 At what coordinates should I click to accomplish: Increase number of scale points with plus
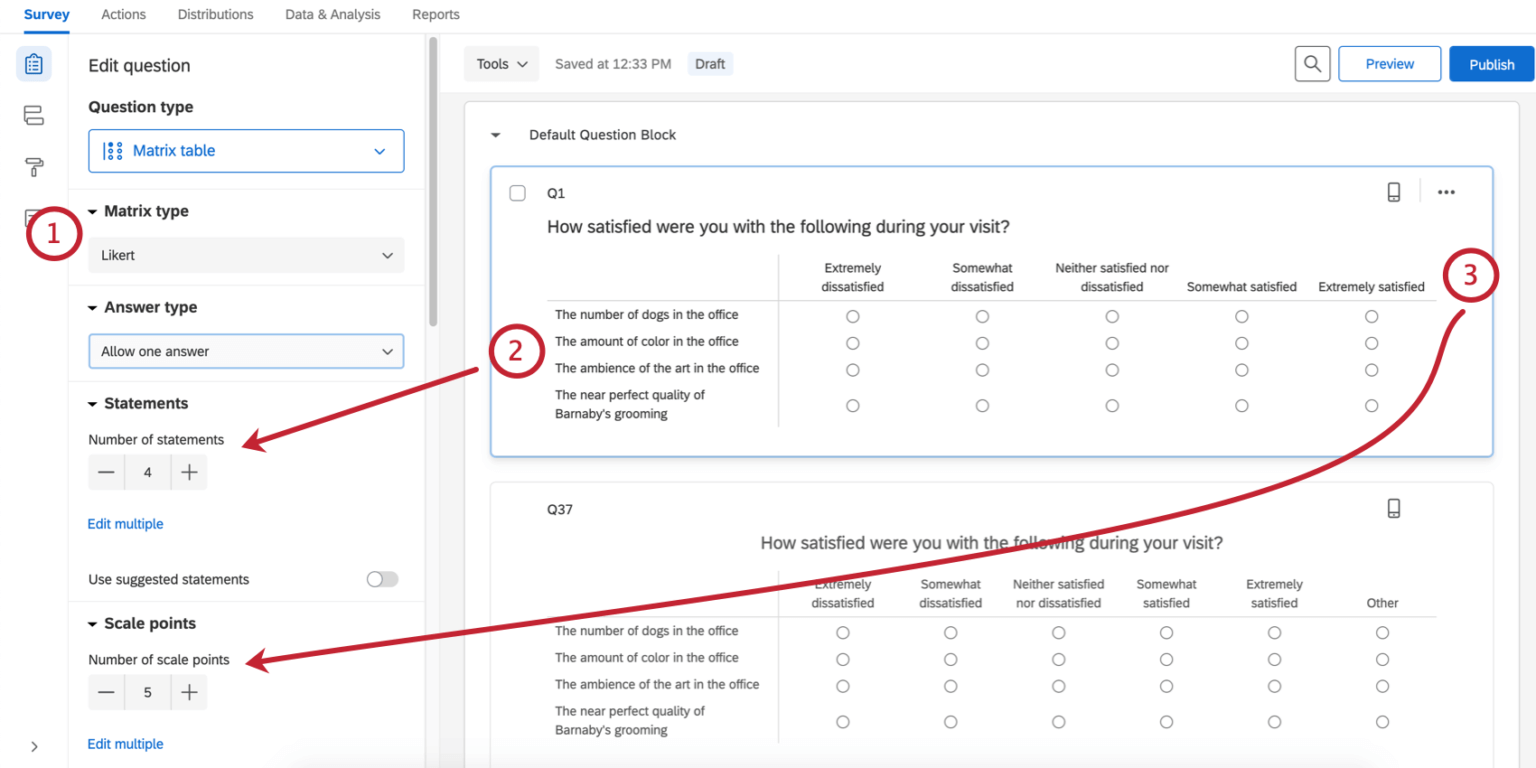[x=189, y=692]
